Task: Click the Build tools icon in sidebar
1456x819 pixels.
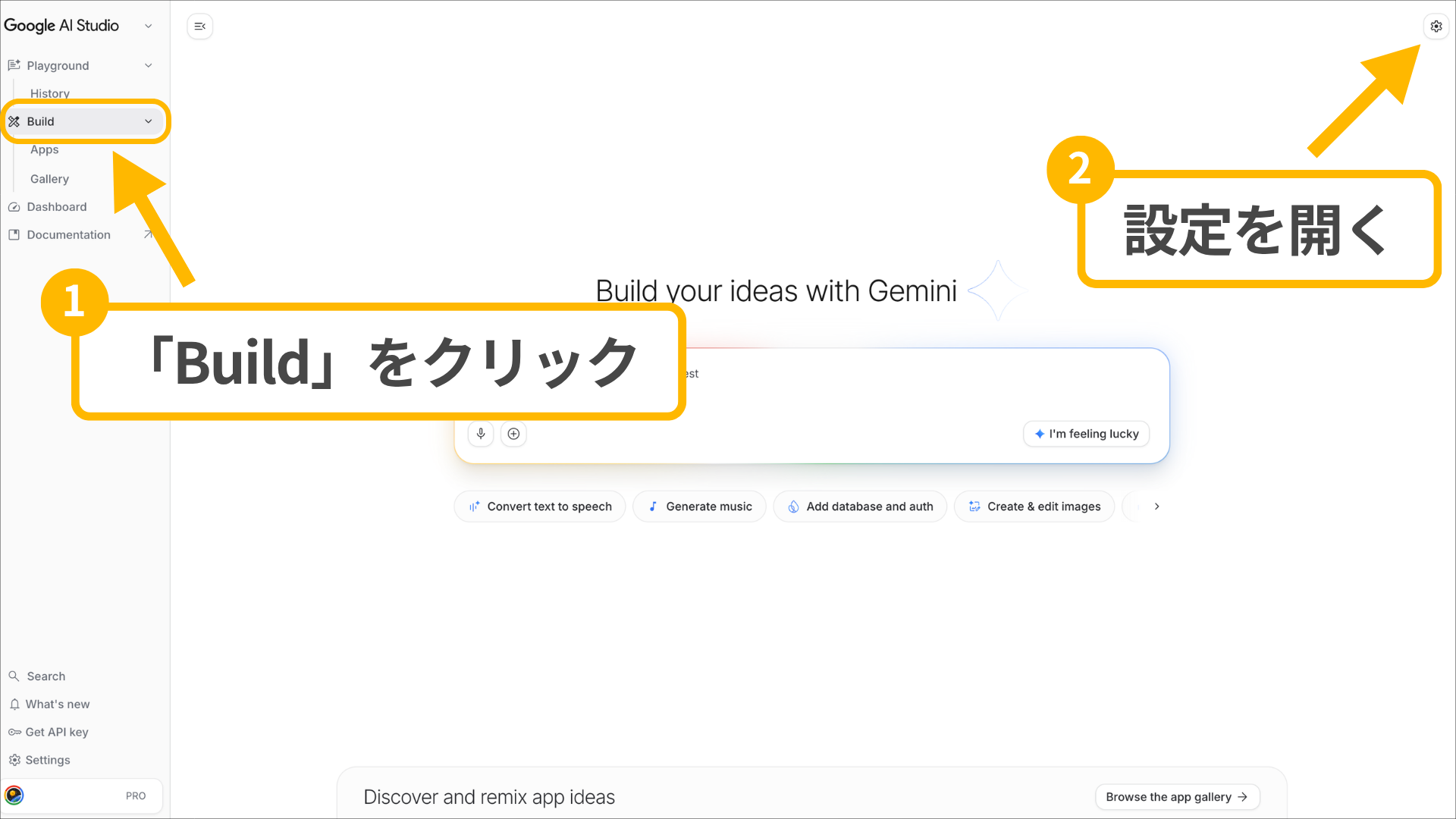Action: pyautogui.click(x=14, y=121)
